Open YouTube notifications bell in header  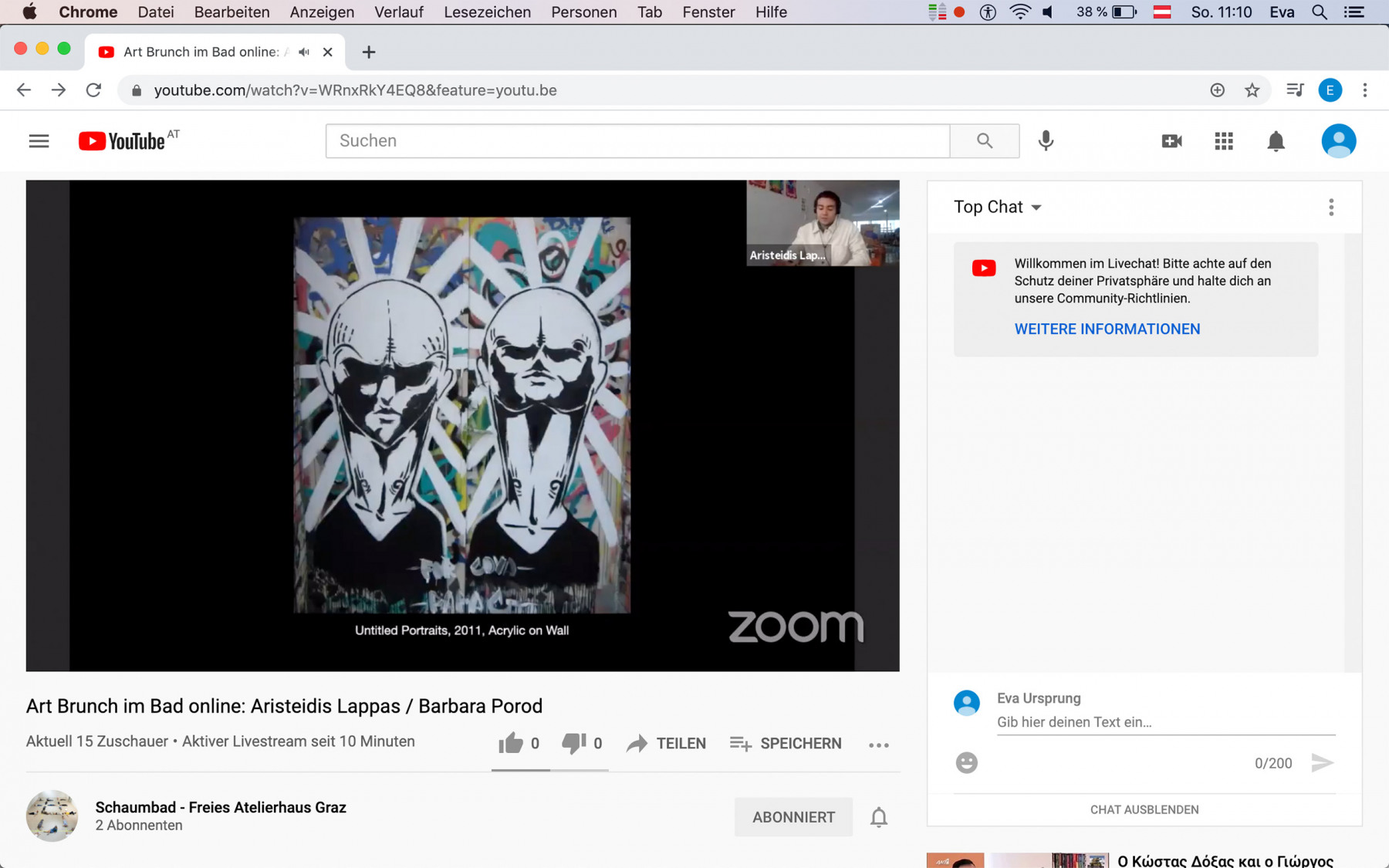pyautogui.click(x=1276, y=141)
